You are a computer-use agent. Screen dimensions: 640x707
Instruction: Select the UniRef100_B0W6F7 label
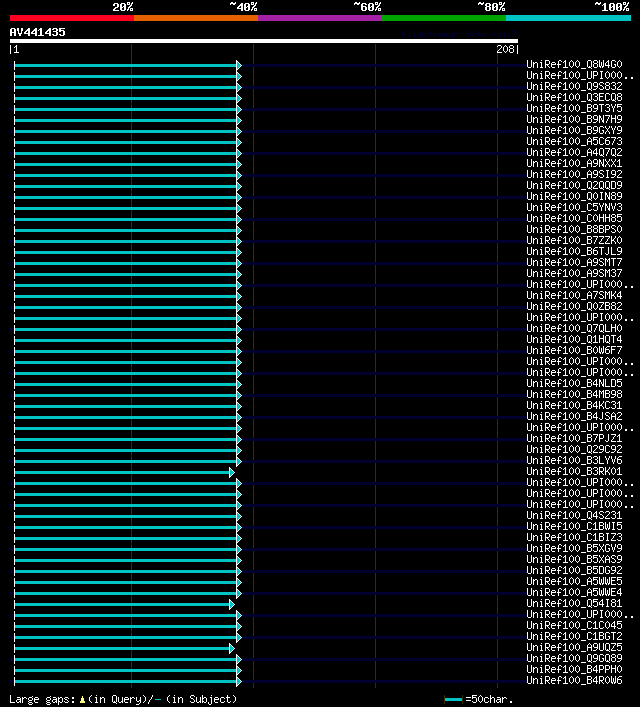pyautogui.click(x=574, y=350)
